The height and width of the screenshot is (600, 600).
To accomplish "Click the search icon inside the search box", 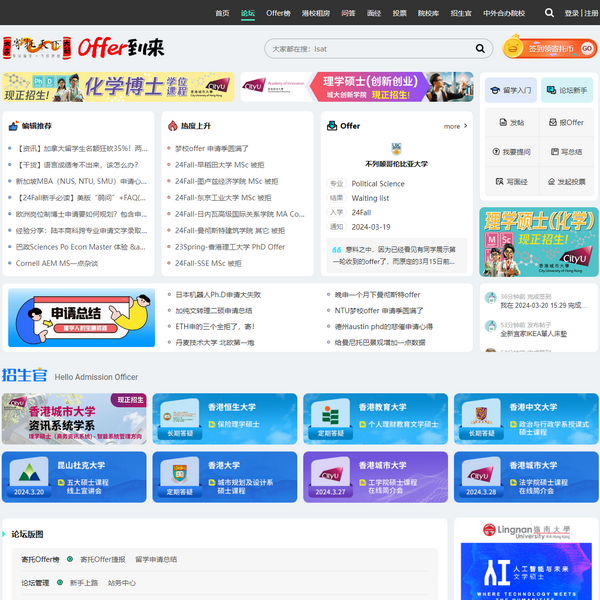I will pos(479,48).
